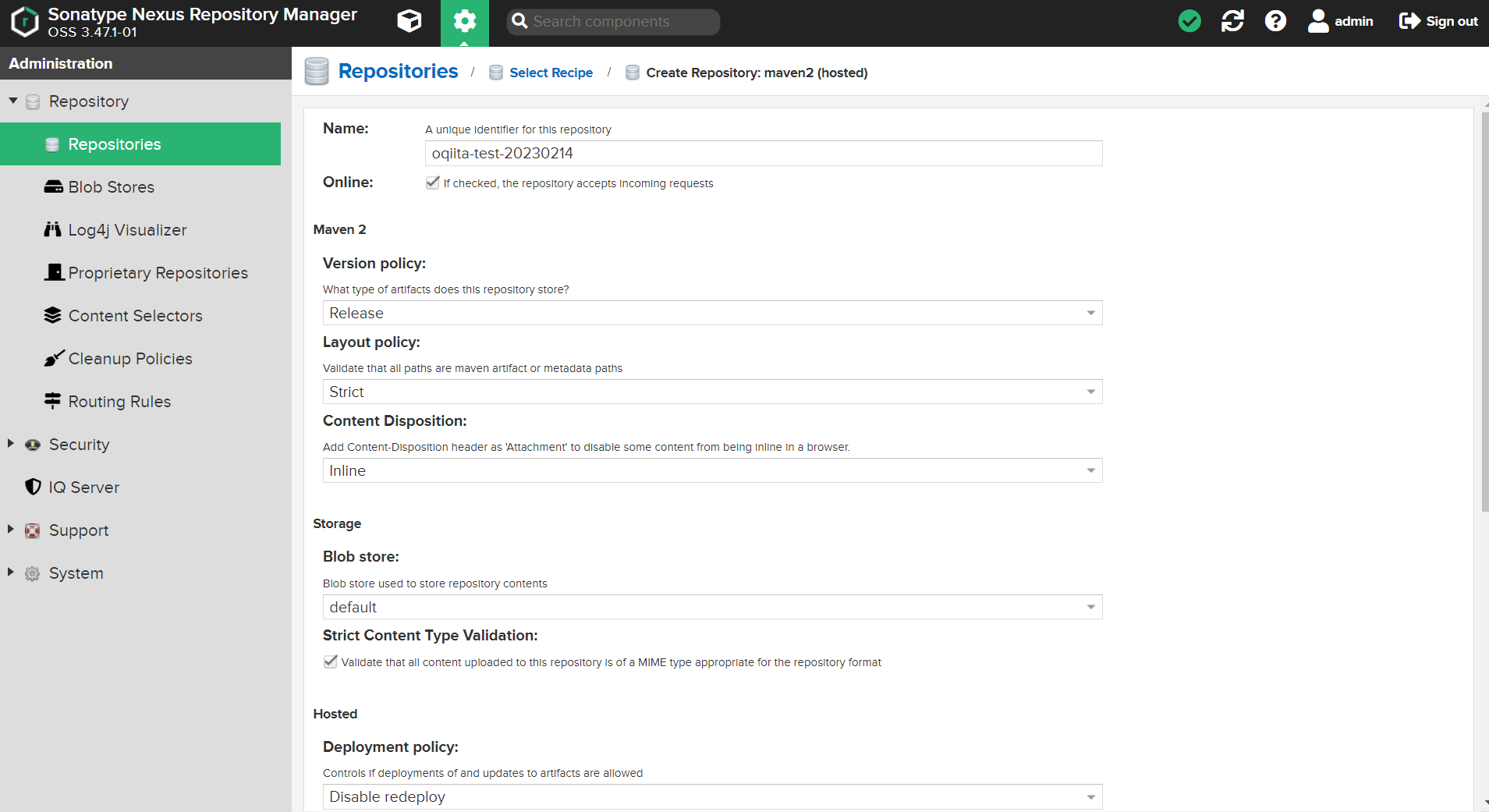The height and width of the screenshot is (812, 1489).
Task: Open the Version policy dropdown
Action: (712, 313)
